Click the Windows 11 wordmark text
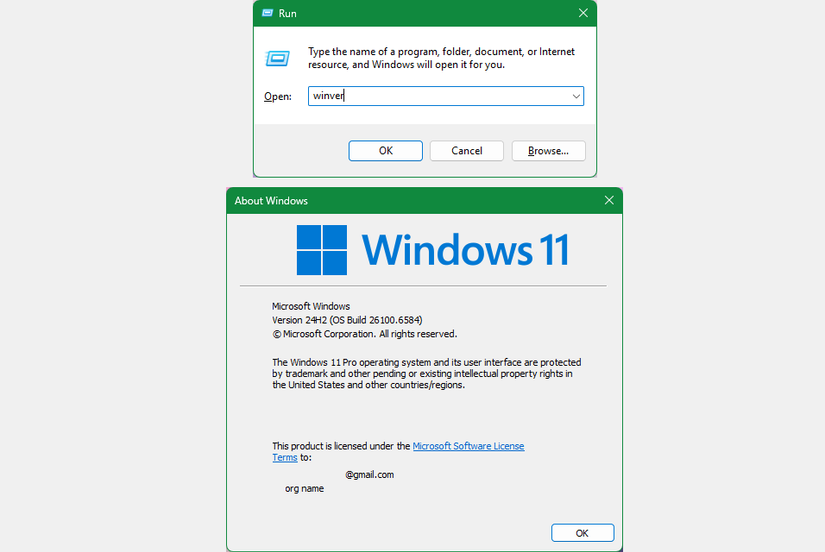825x552 pixels. pyautogui.click(x=466, y=249)
